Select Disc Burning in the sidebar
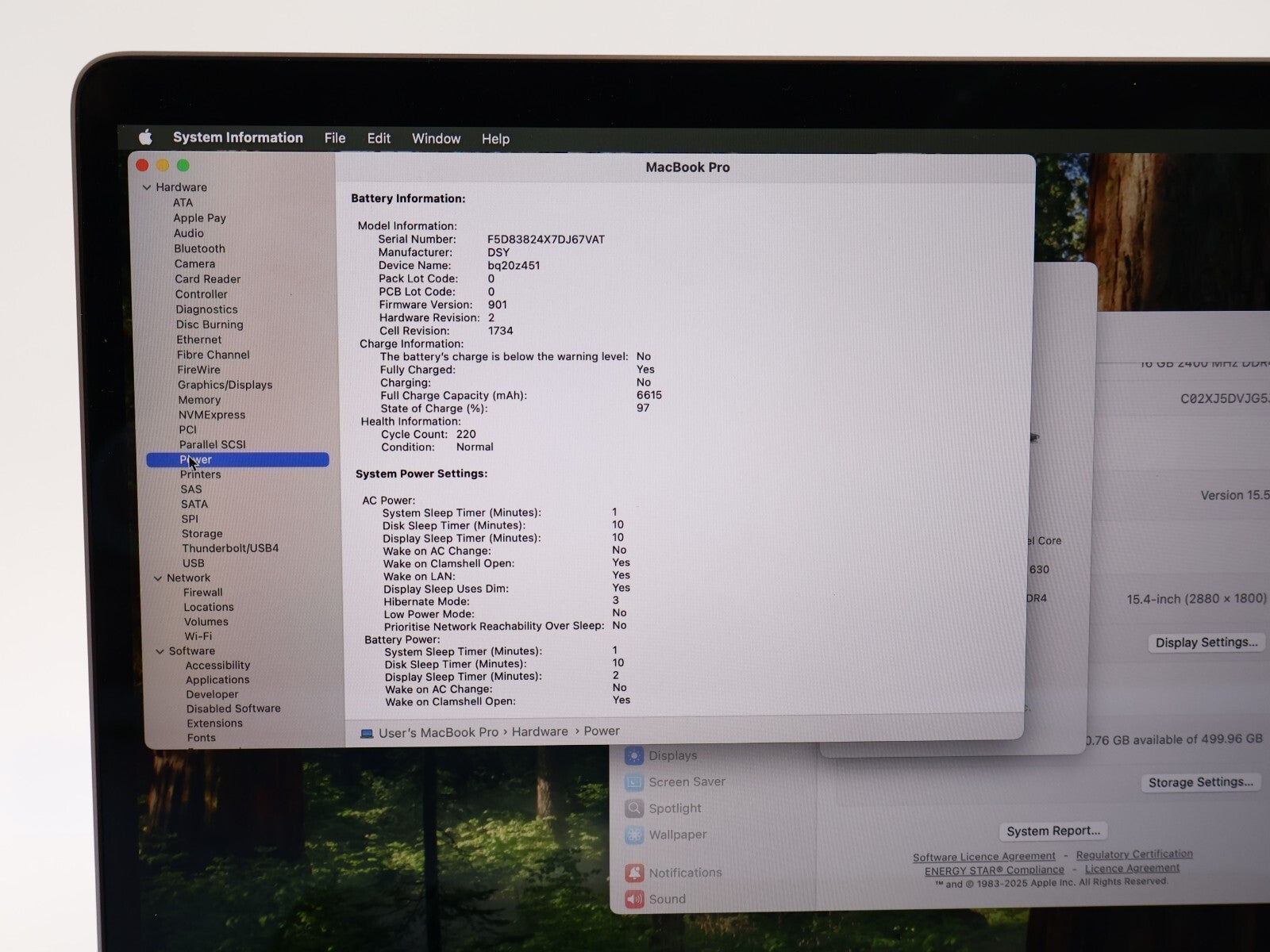Image resolution: width=1270 pixels, height=952 pixels. pos(210,324)
